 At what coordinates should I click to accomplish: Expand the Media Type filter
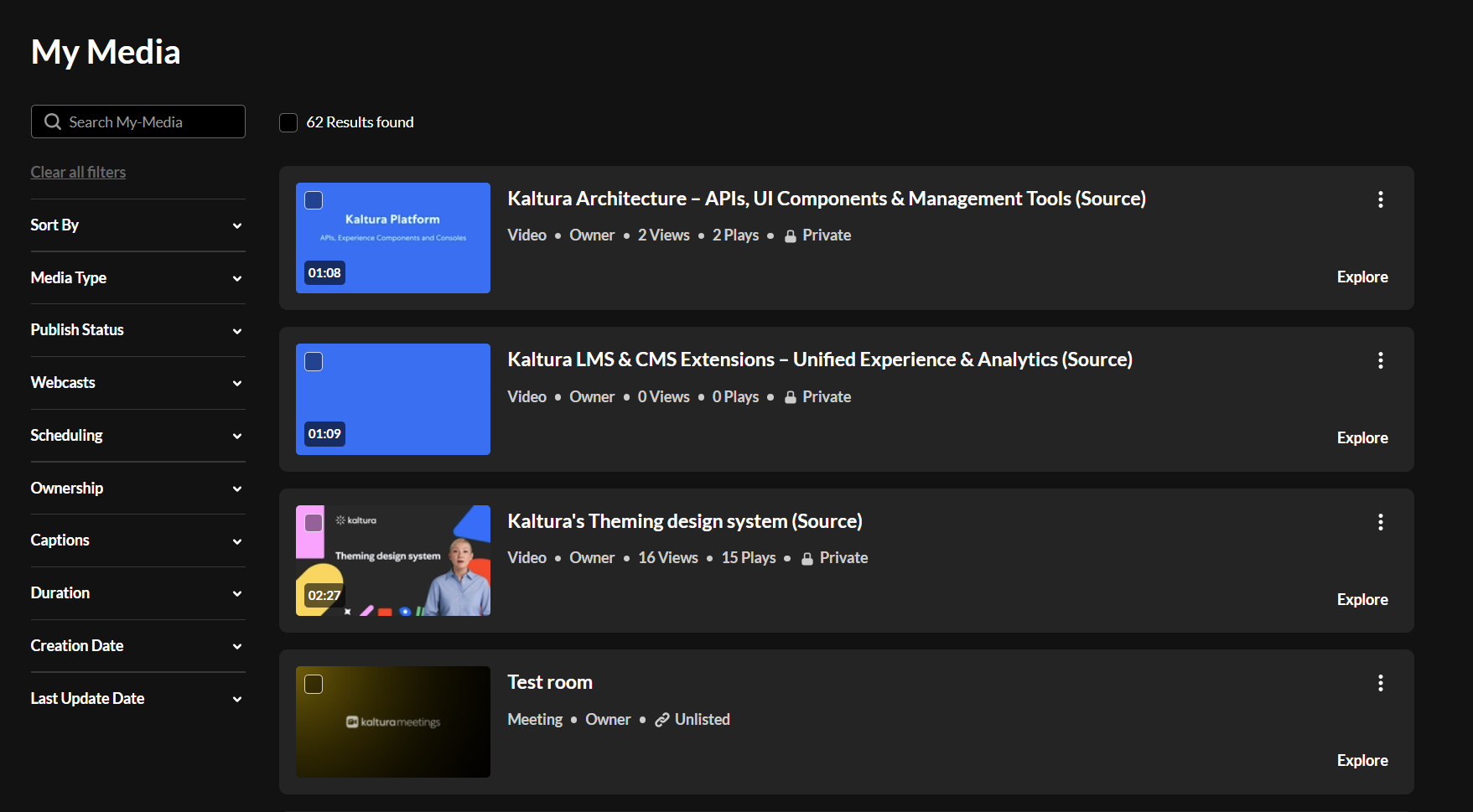click(x=138, y=278)
